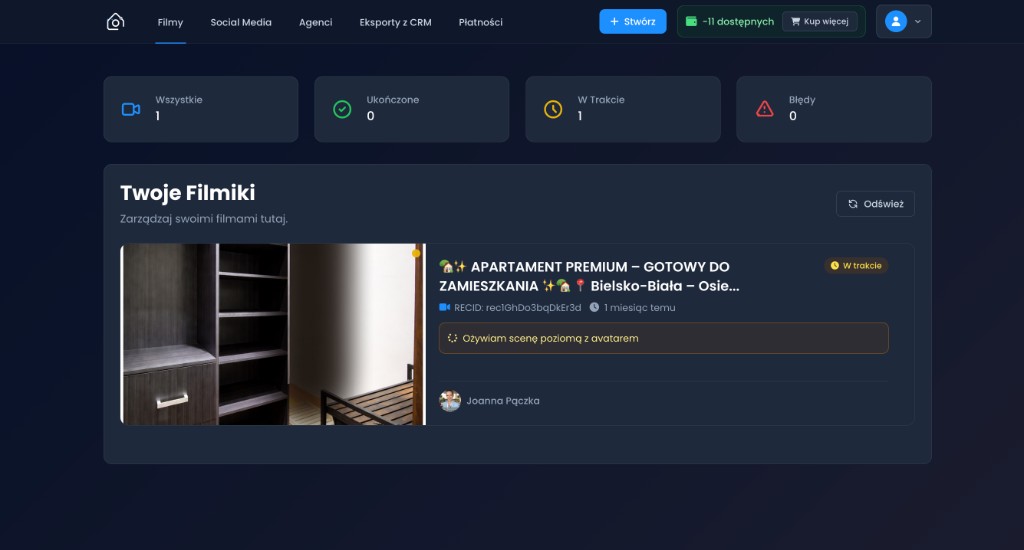Select the Zarządzaj swoimi filmami tutaj subtitle
The width and height of the screenshot is (1024, 550).
tap(204, 219)
